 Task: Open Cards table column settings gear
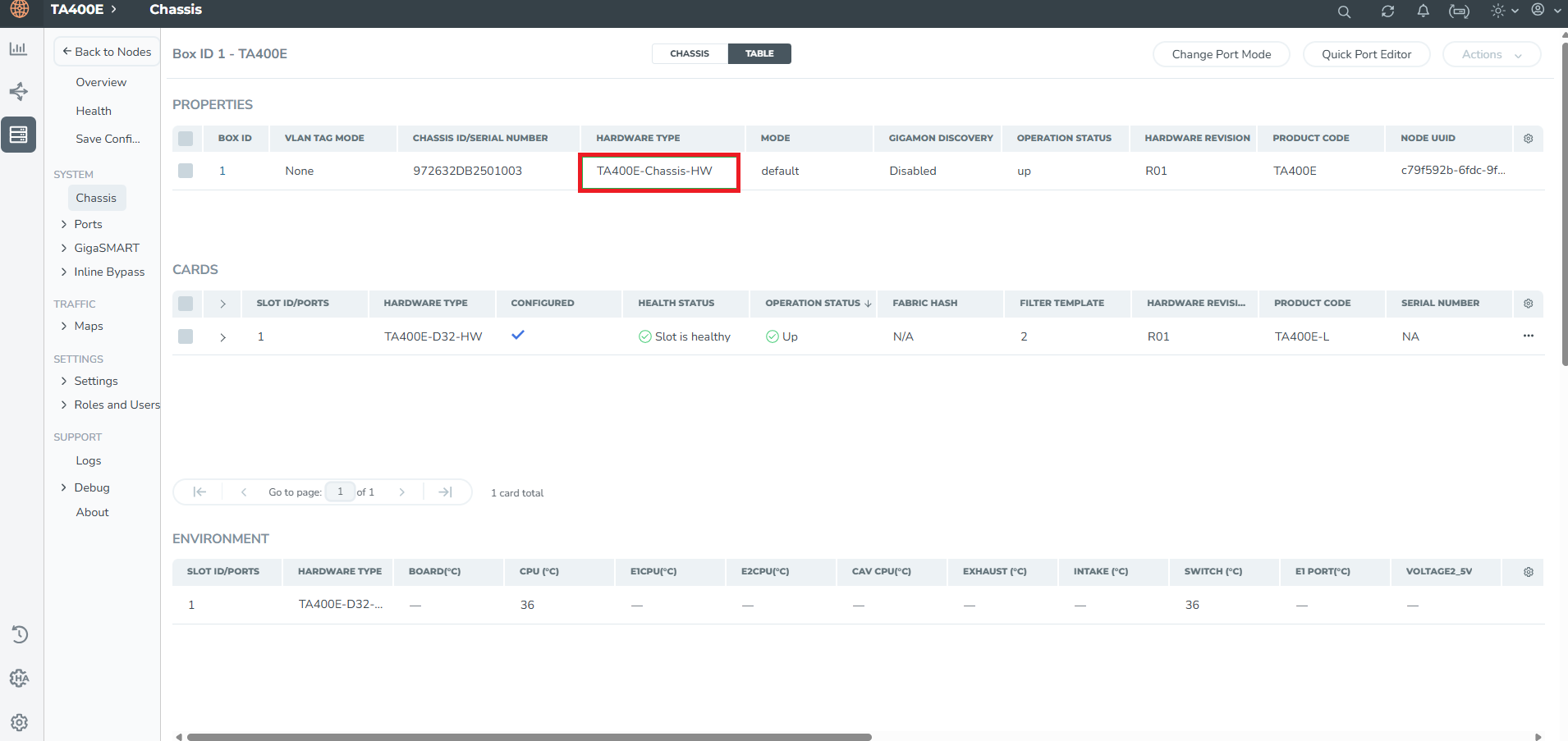pos(1528,304)
